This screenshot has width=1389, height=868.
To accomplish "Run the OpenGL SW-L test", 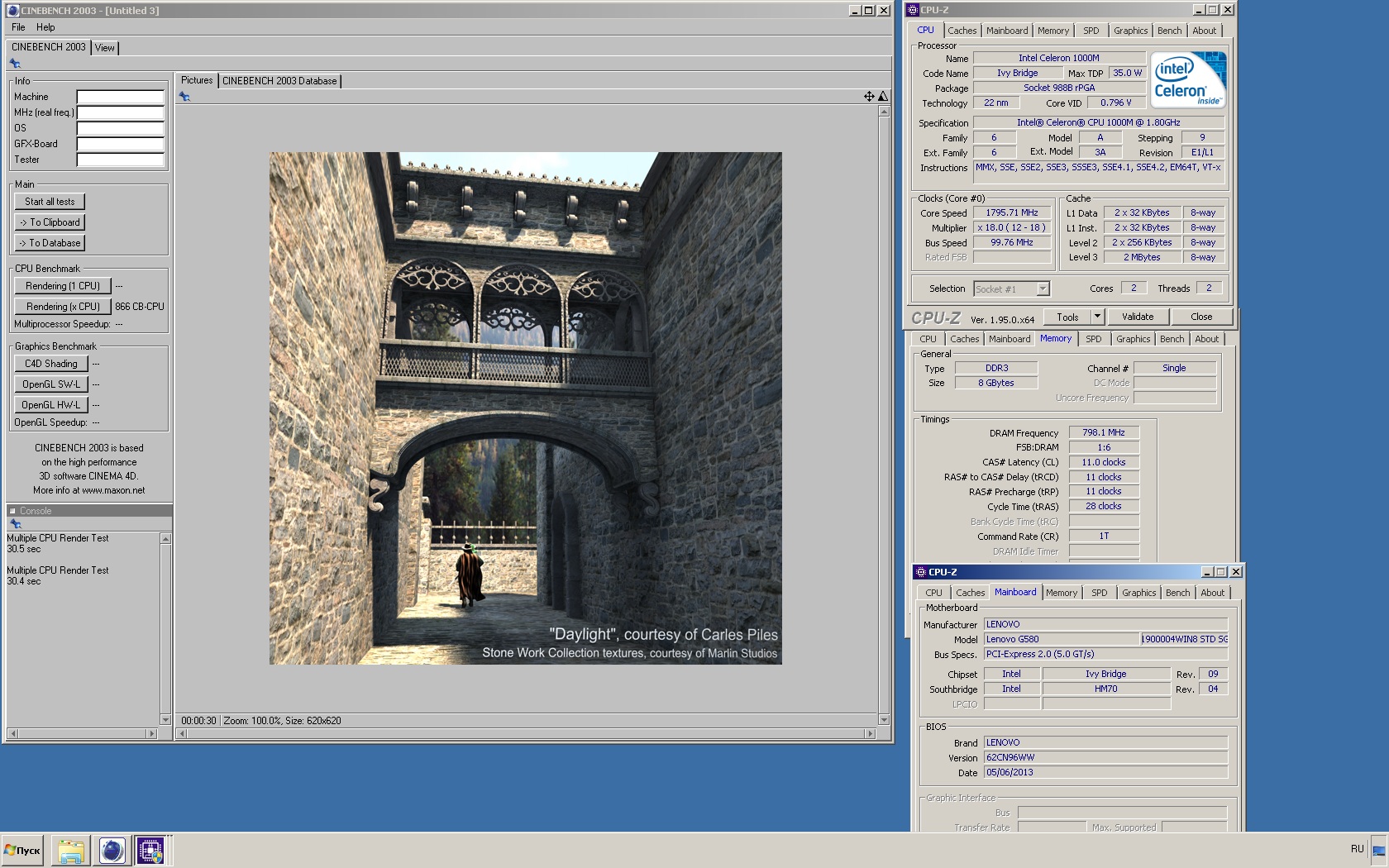I will (50, 384).
